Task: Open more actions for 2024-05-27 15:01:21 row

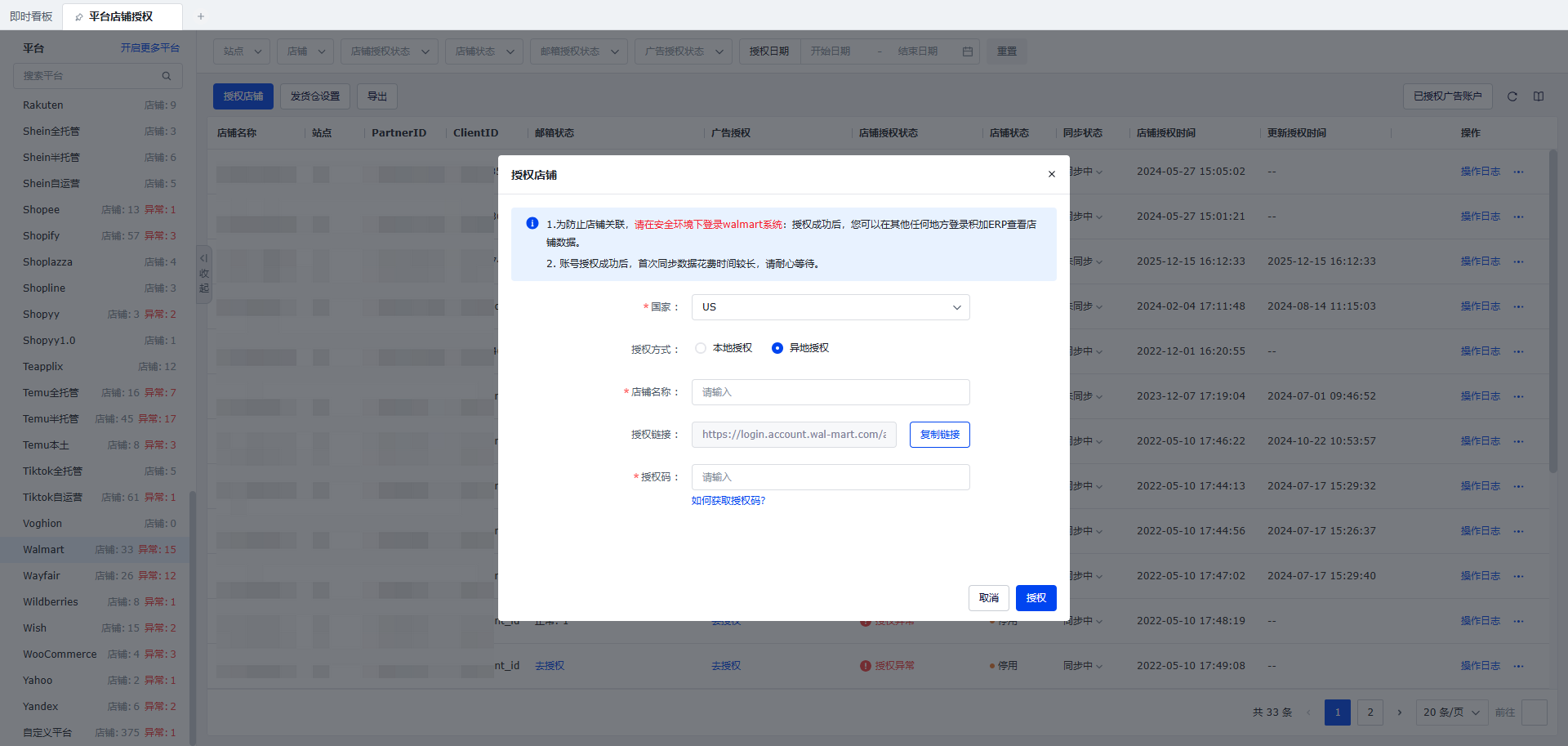Action: click(x=1519, y=217)
